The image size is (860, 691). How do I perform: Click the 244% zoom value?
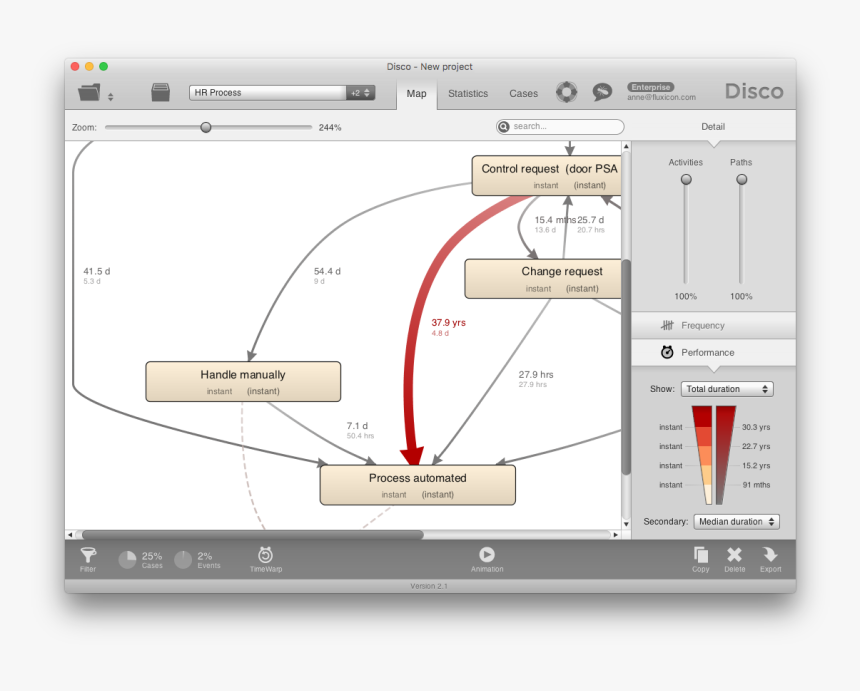pos(330,127)
